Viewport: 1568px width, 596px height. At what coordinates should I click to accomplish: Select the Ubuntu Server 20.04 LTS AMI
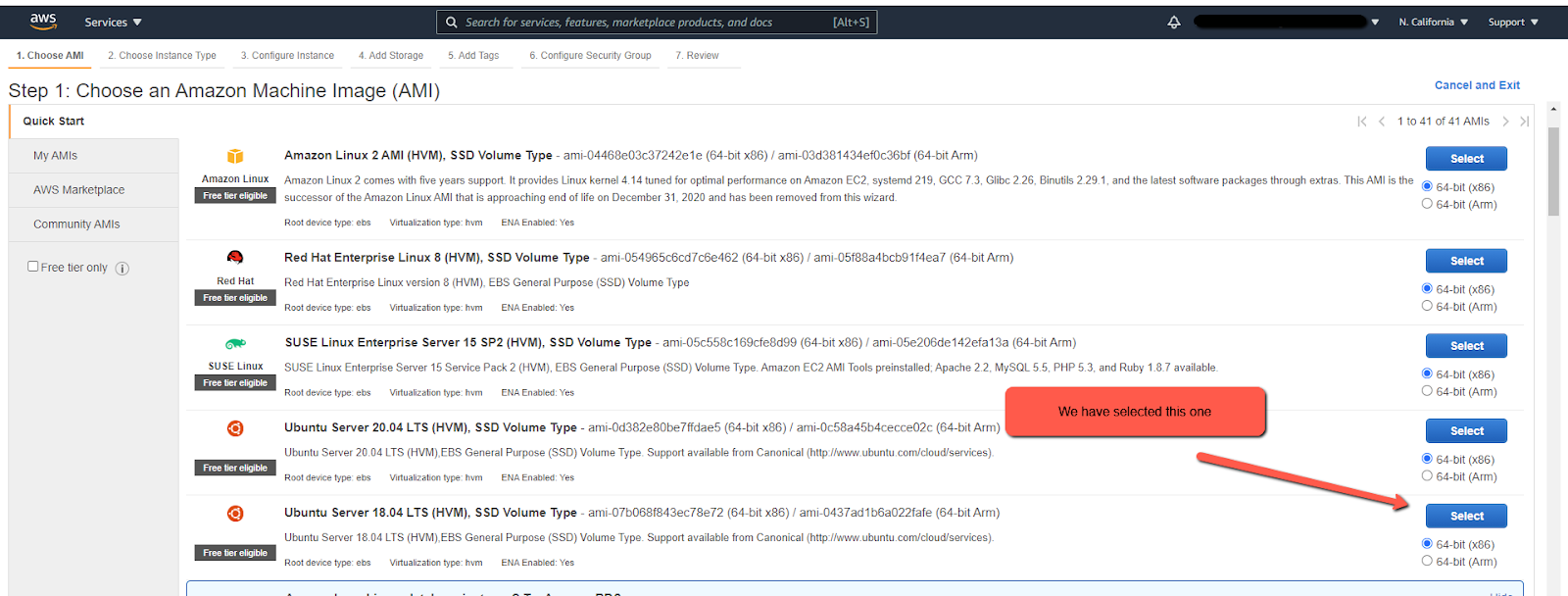pos(1466,431)
